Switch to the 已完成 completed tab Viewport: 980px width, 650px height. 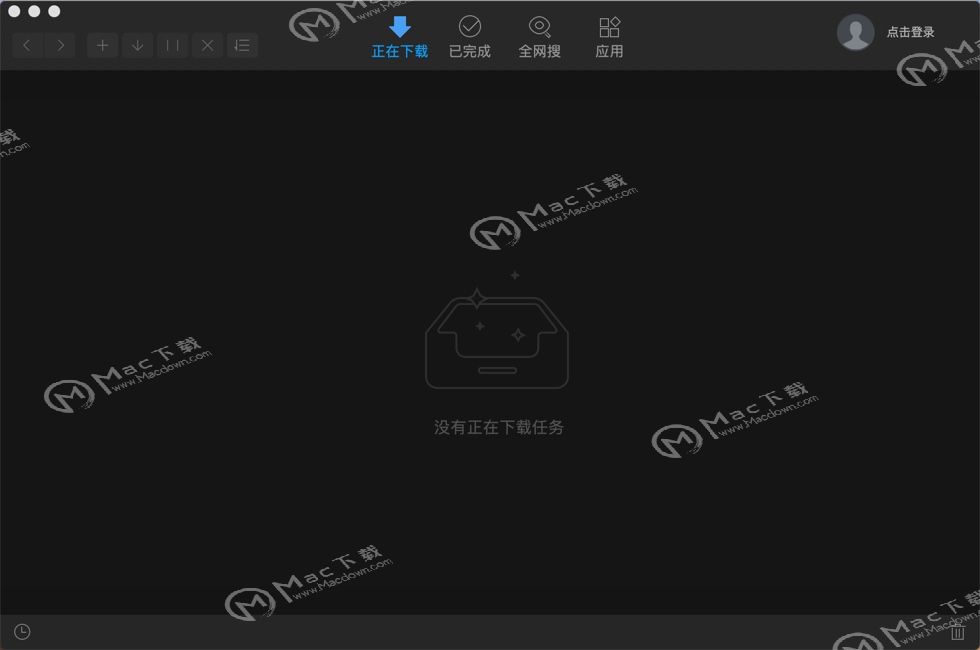click(x=469, y=37)
